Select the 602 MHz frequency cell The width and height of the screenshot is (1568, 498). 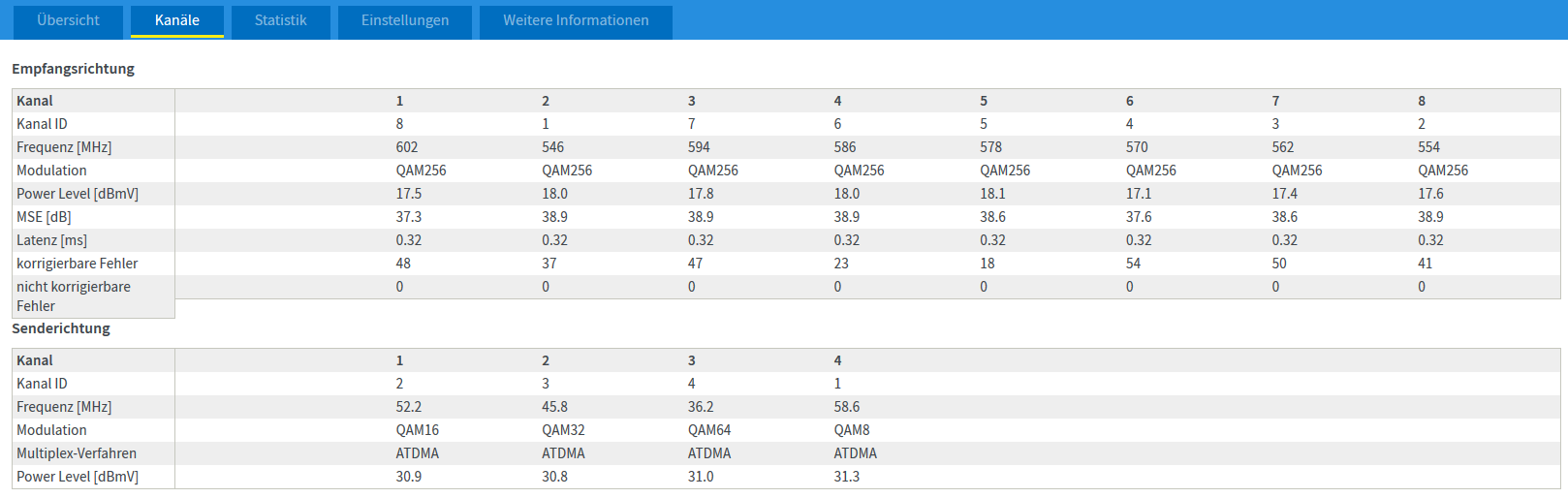[x=407, y=147]
